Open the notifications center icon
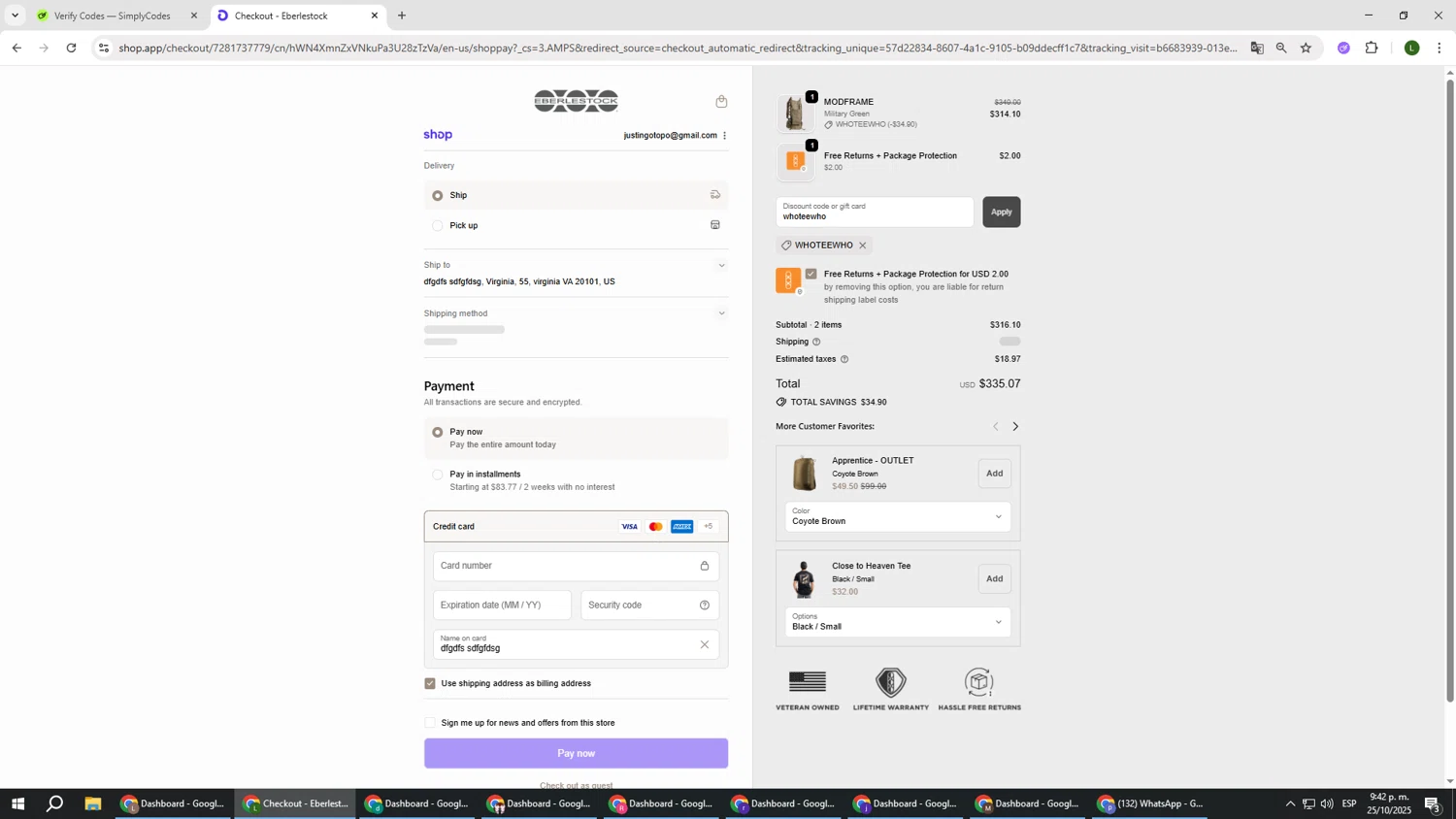Viewport: 1456px width, 819px height. (1433, 803)
